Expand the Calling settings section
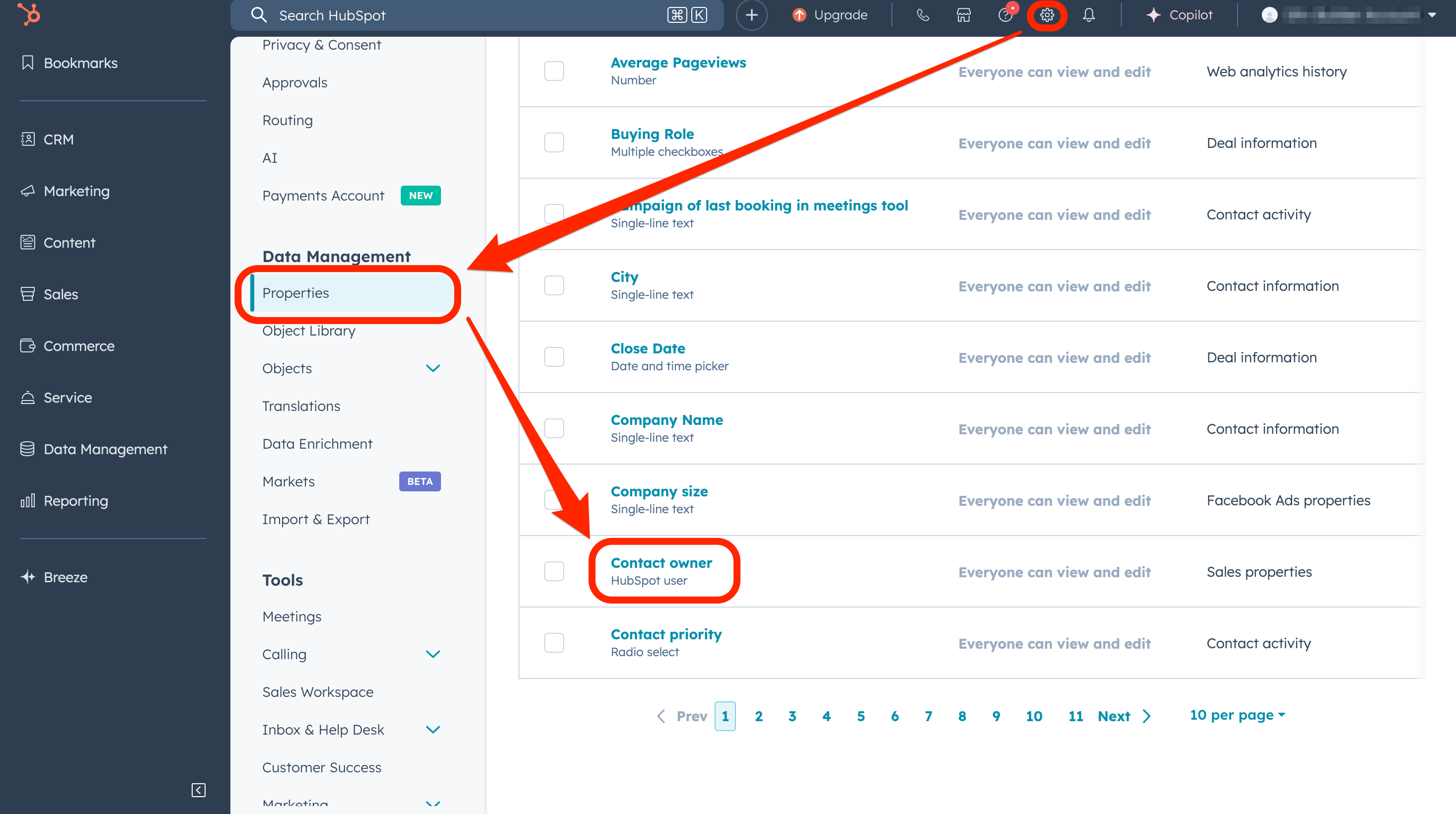Screen dimensions: 1456x814 coord(433,654)
